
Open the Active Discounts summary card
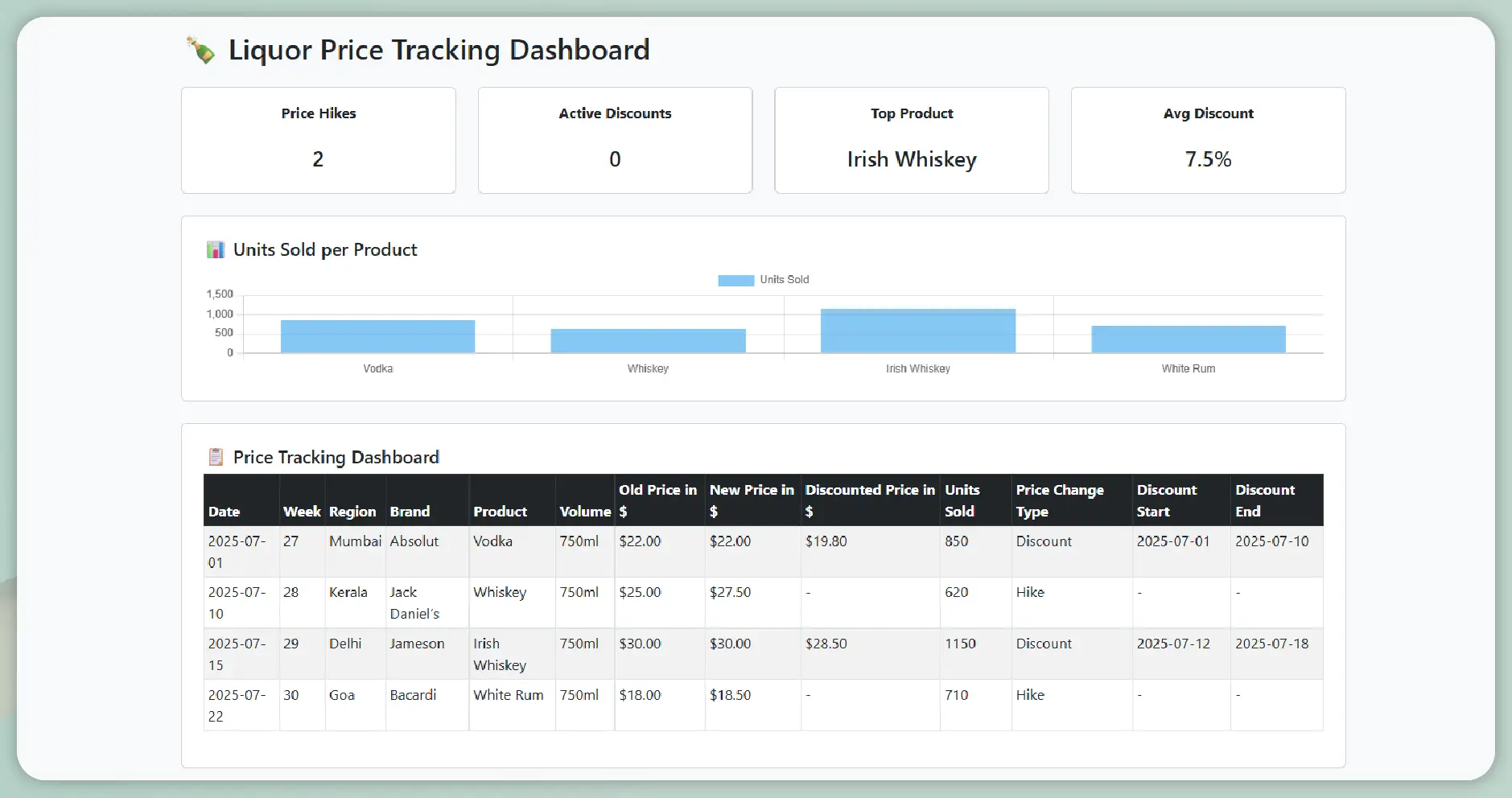[x=615, y=140]
